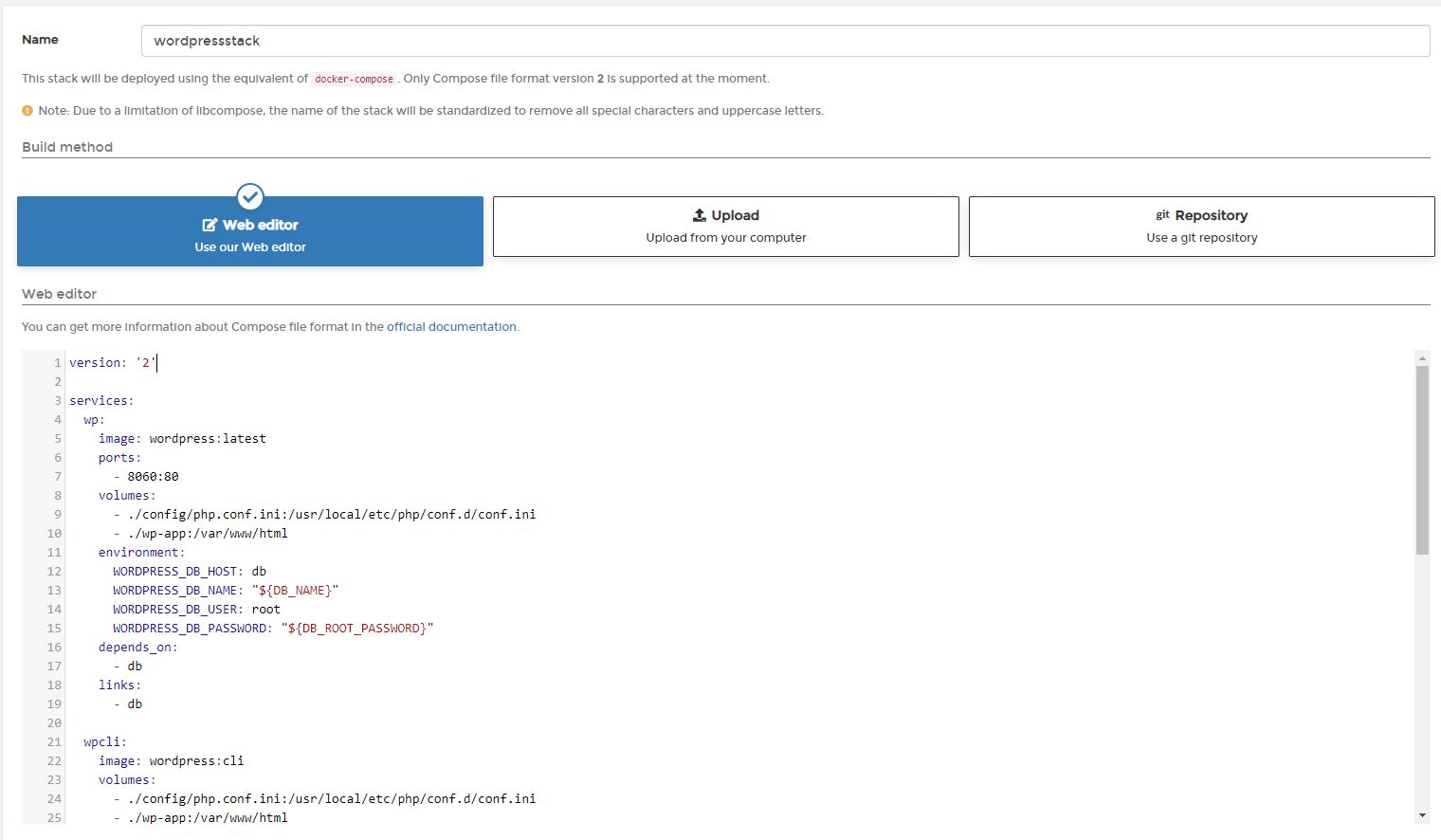This screenshot has width=1441, height=840.
Task: Click the checkmark icon above Web editor
Action: click(x=250, y=196)
